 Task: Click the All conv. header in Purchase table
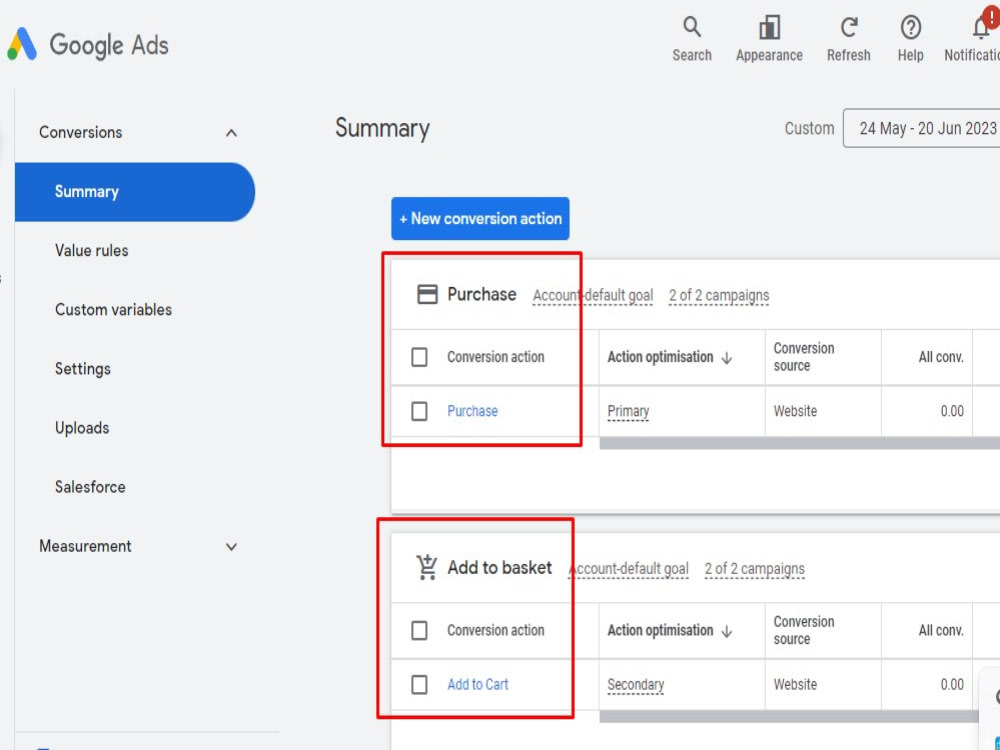pos(941,357)
